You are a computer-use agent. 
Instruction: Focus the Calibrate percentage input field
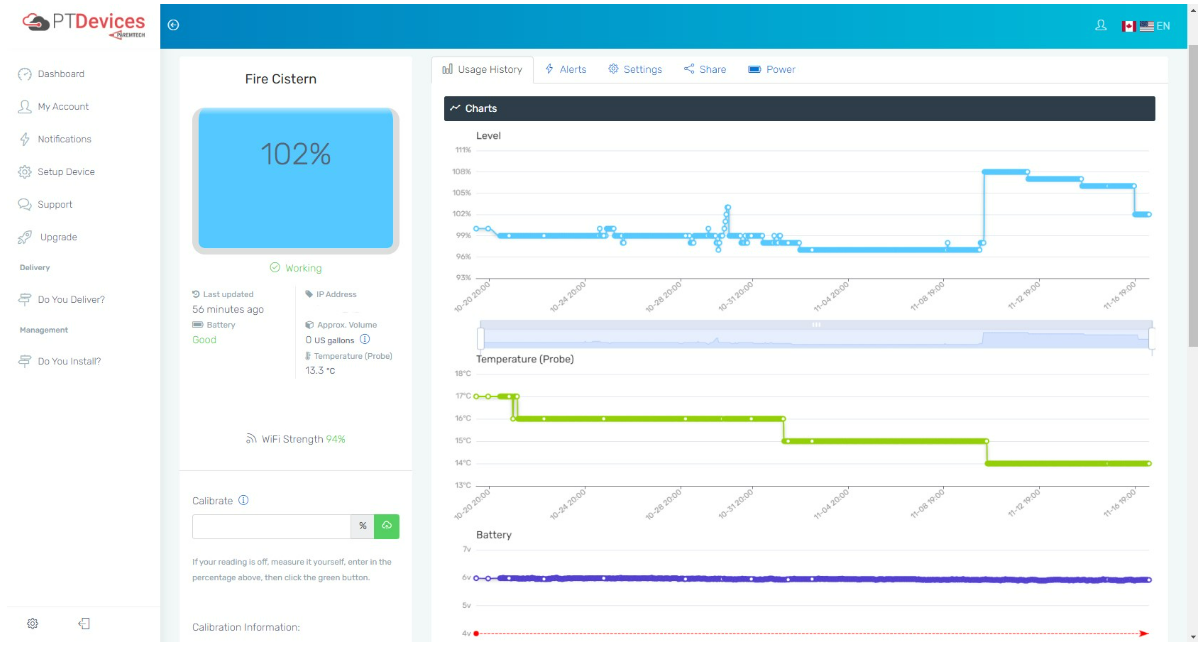pos(271,526)
